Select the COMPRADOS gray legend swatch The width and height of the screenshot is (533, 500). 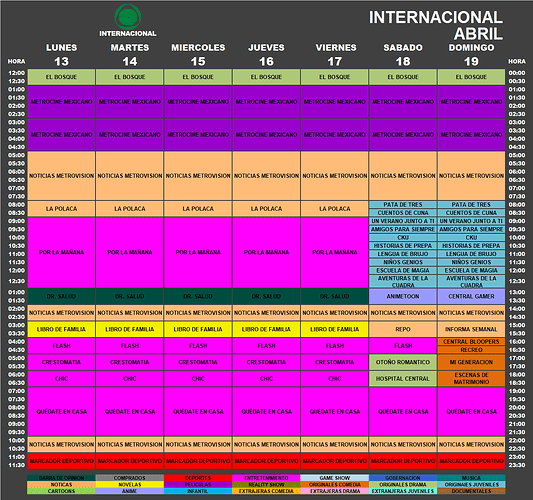[130, 478]
